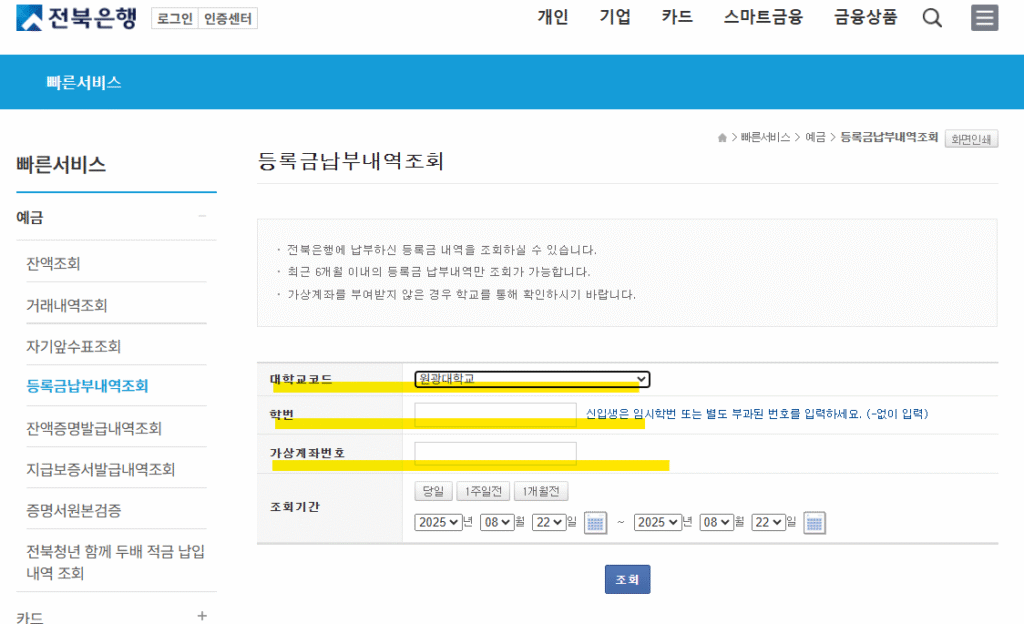Click the home icon in breadcrumb
Screen dimensions: 1024x624
722,138
